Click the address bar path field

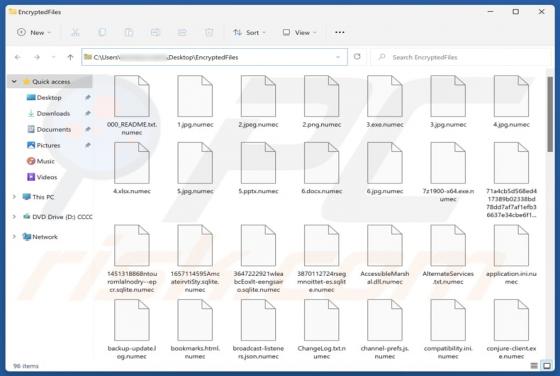(214, 57)
